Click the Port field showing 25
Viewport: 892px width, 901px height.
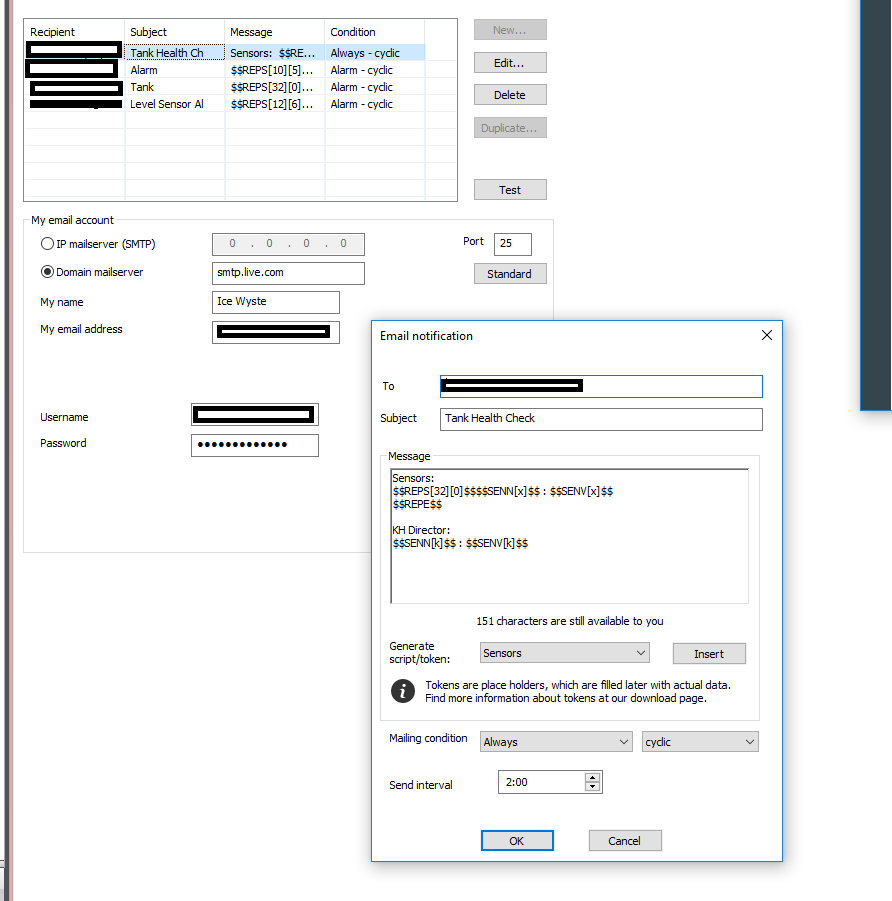click(513, 244)
